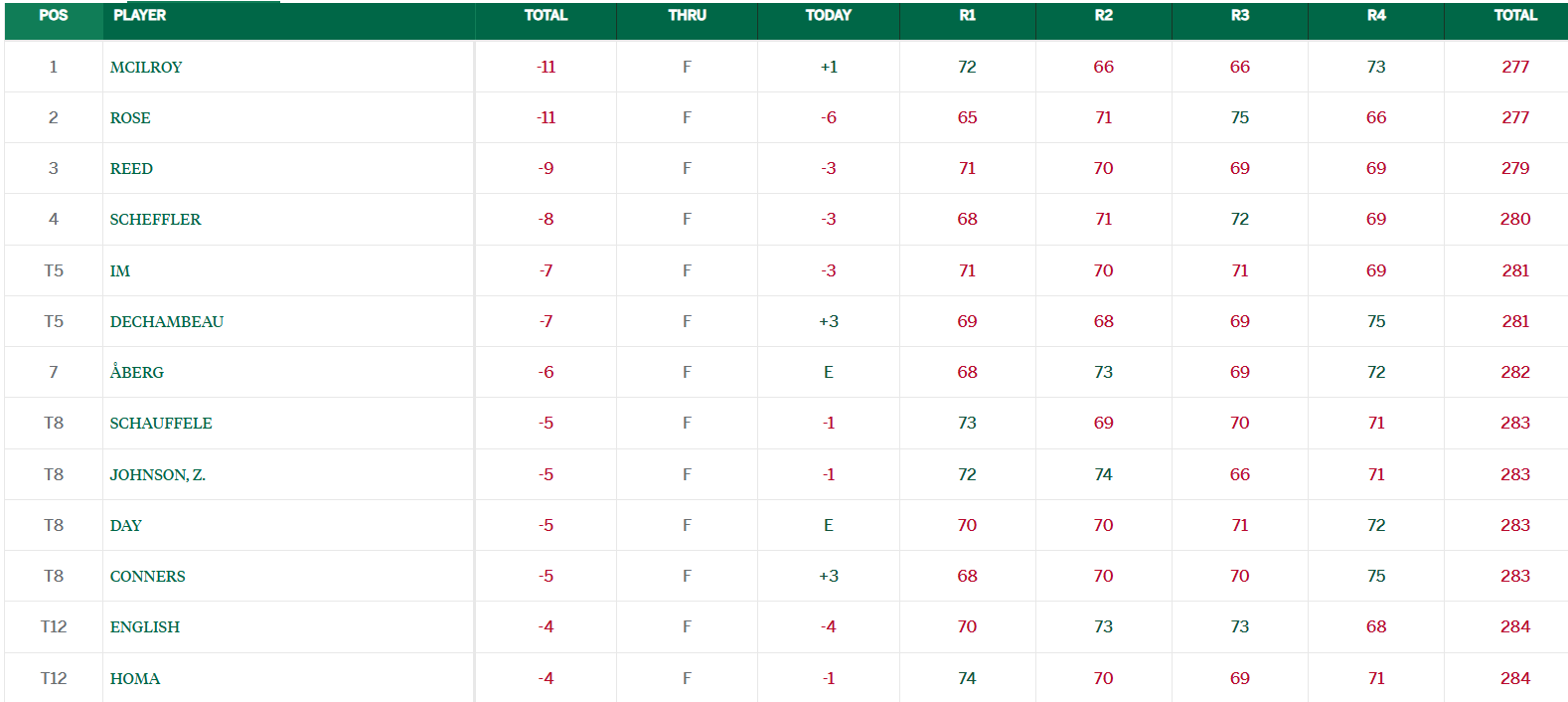
Task: Open DECHAMBEAU's player link
Action: (x=167, y=321)
